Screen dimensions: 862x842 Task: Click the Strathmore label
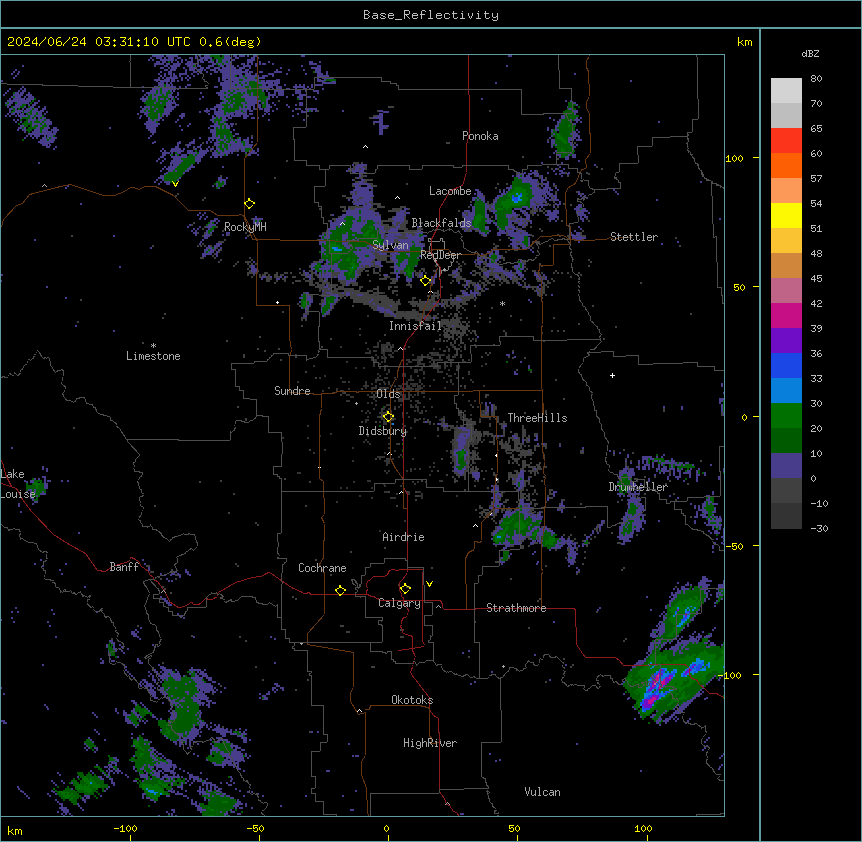pos(516,608)
